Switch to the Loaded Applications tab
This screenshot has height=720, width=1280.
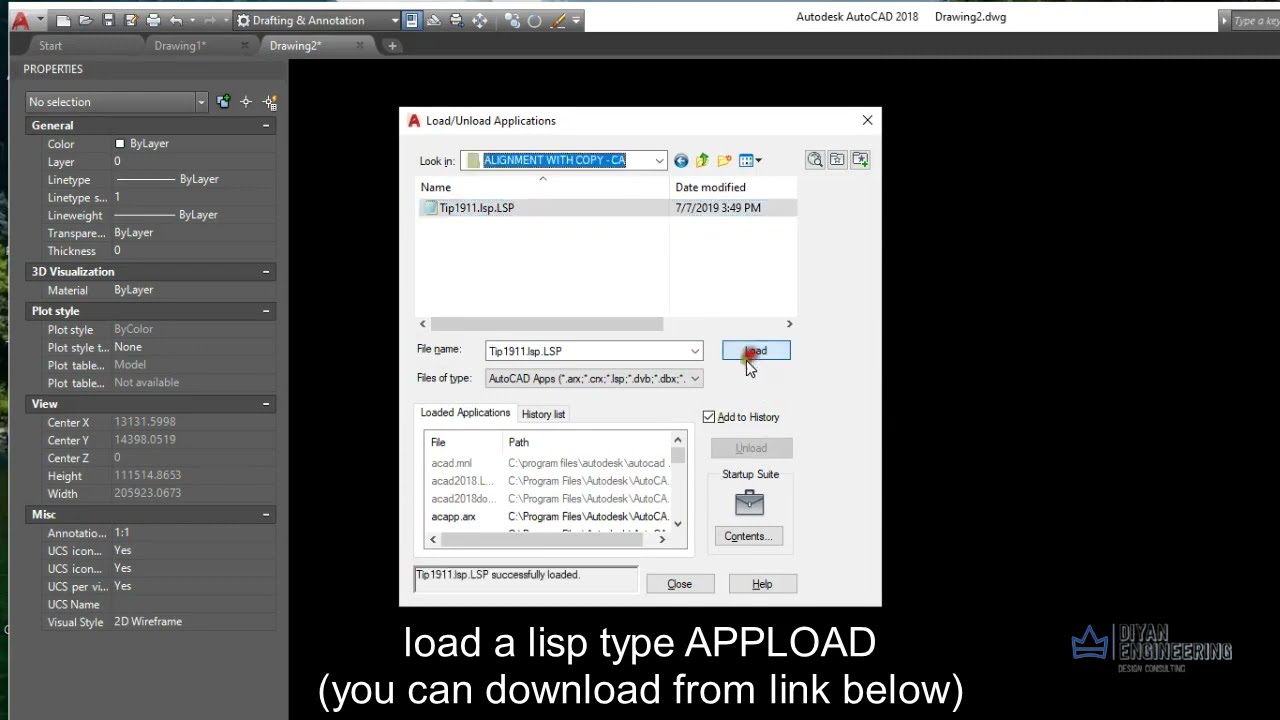[x=465, y=413]
